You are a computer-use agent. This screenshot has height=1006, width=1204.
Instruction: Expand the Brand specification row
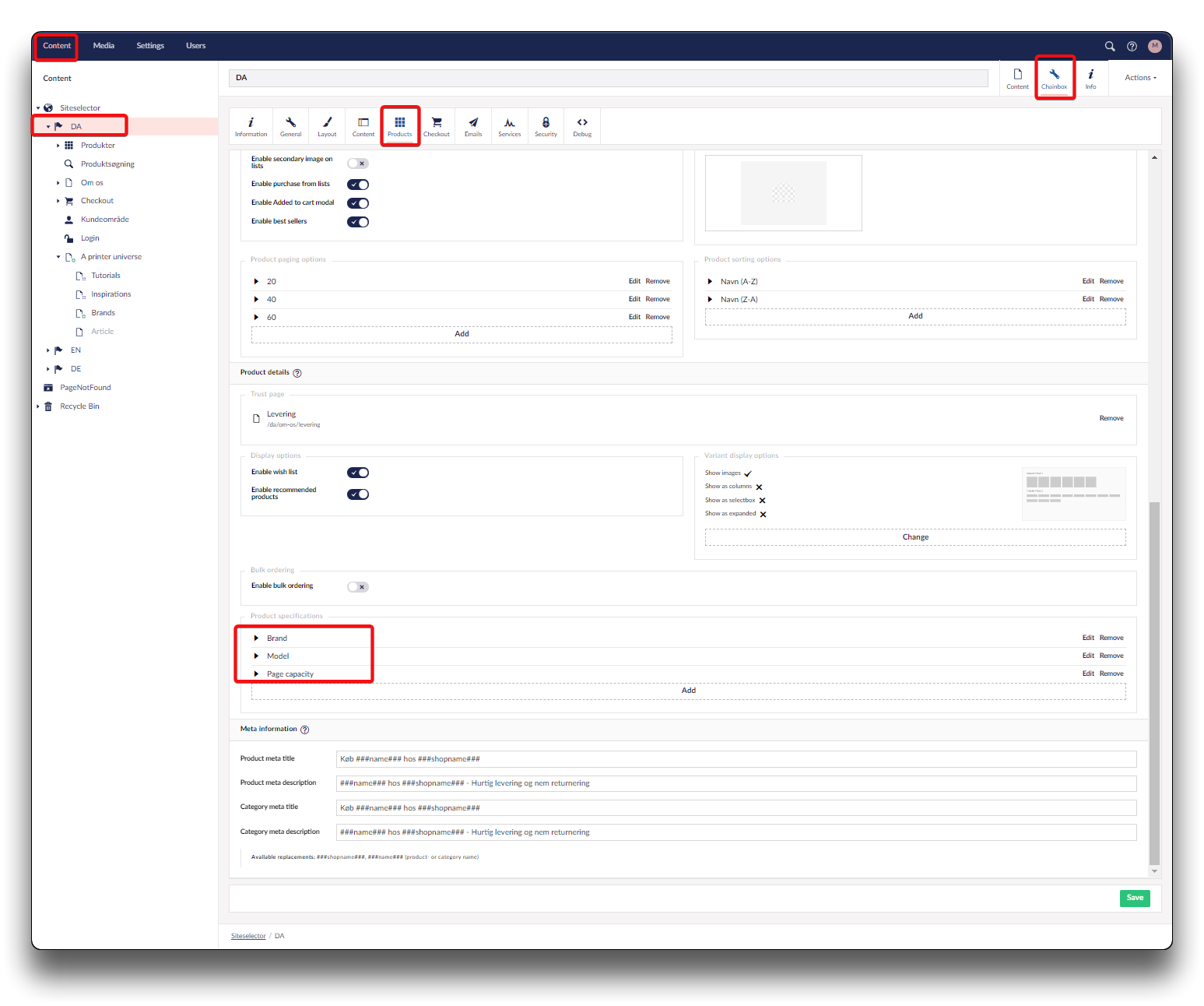256,638
